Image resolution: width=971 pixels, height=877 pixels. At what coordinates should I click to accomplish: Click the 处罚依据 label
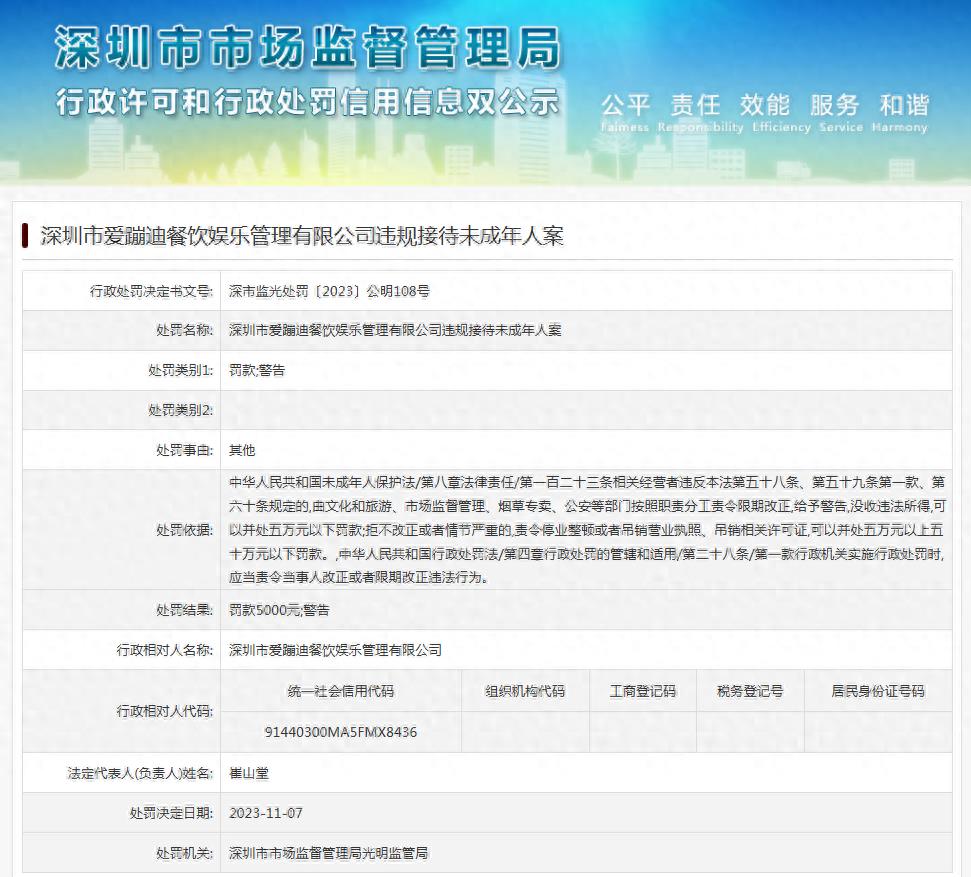pyautogui.click(x=185, y=530)
